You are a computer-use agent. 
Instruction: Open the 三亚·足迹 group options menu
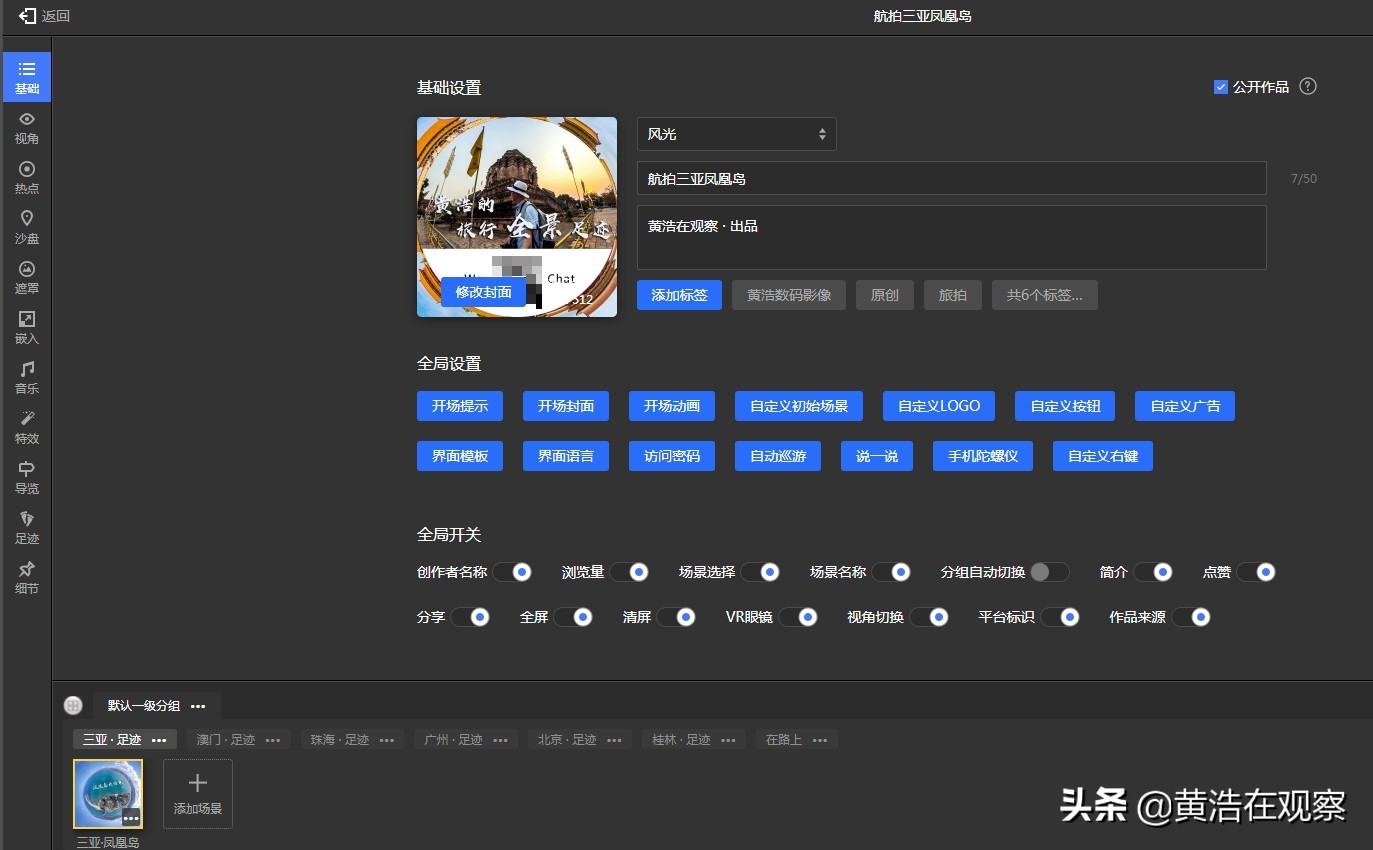tap(159, 739)
